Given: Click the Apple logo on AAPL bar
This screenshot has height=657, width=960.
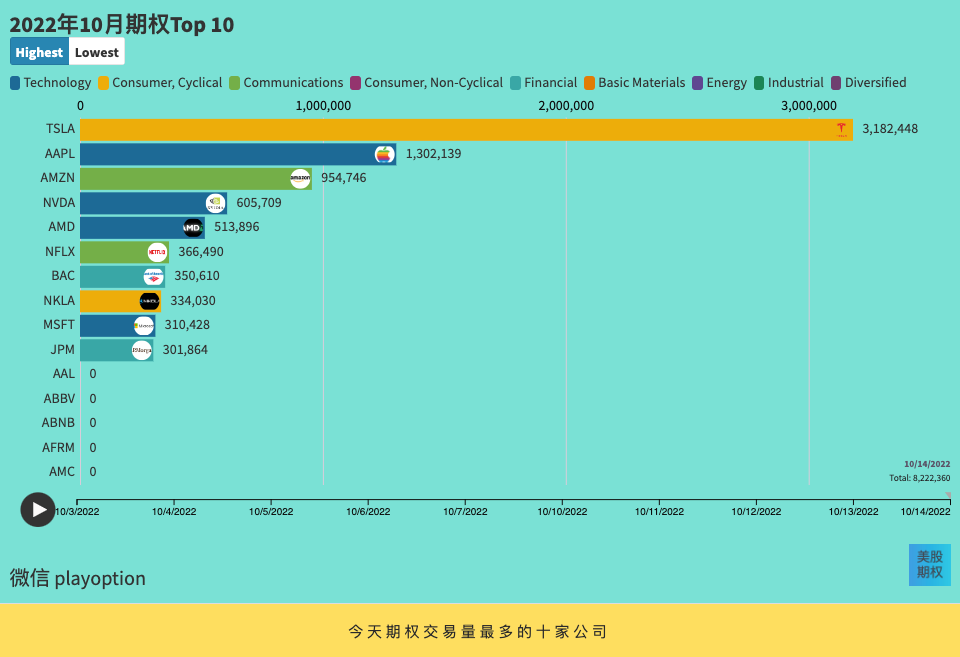Looking at the screenshot, I should point(384,154).
